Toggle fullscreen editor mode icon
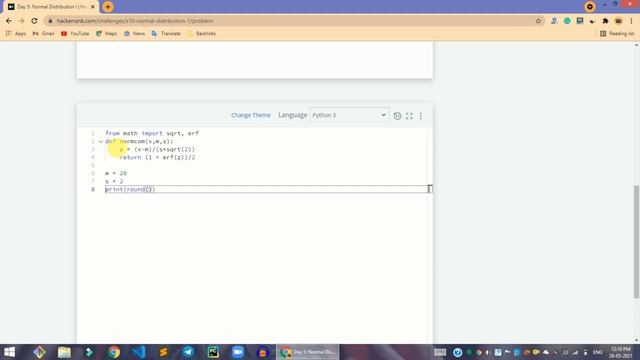Image resolution: width=640 pixels, height=360 pixels. pyautogui.click(x=409, y=116)
